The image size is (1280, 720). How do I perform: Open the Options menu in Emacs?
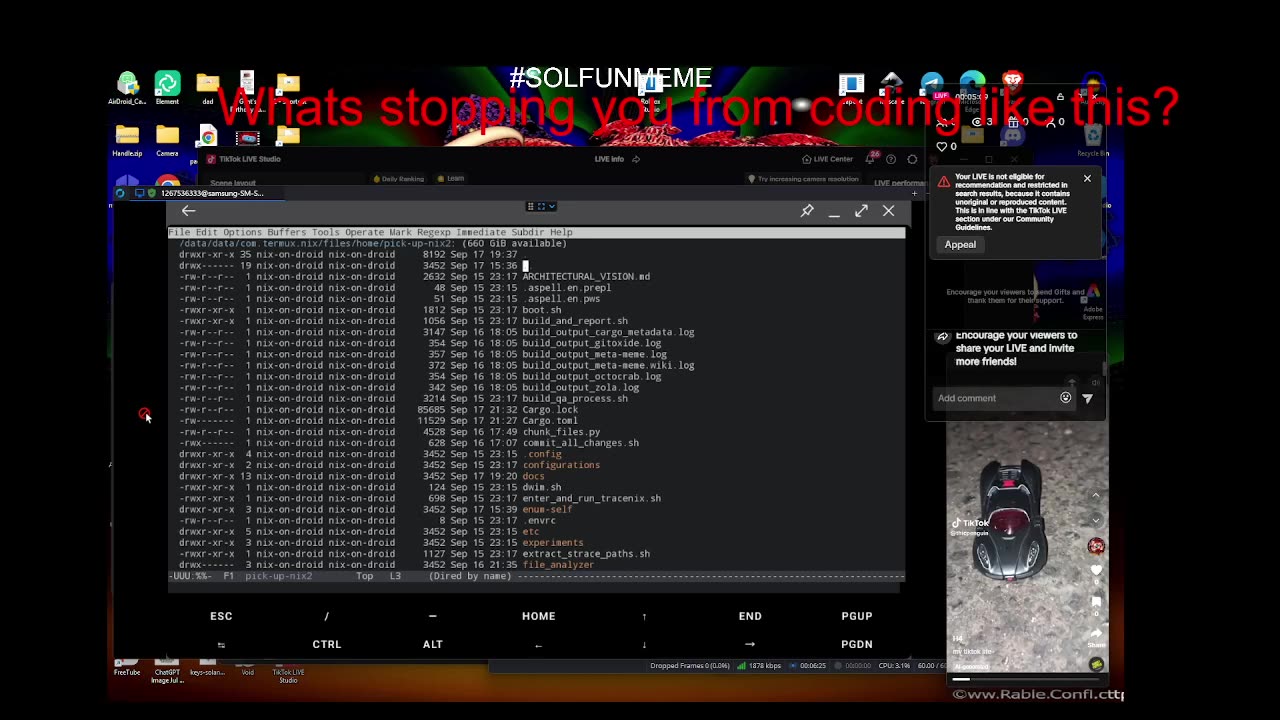click(x=242, y=232)
